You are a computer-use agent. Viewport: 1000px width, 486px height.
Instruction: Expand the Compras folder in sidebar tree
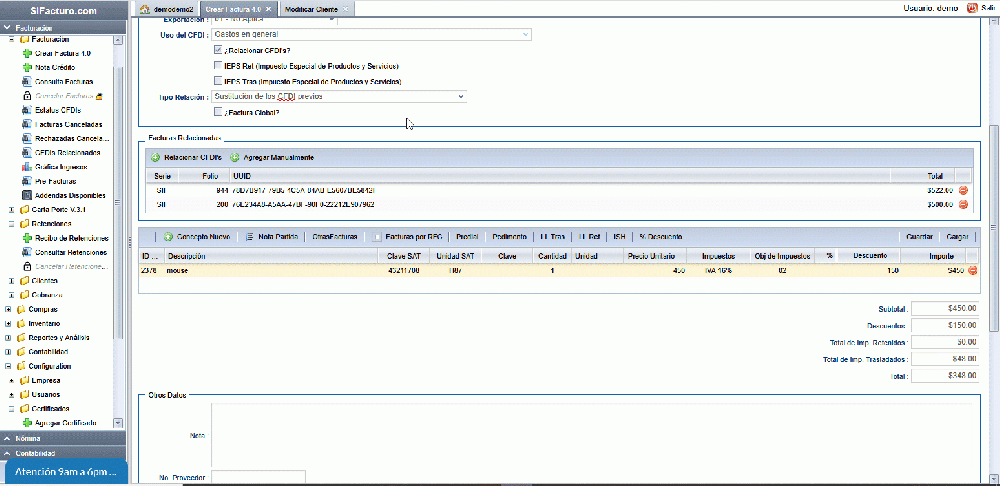[9, 309]
